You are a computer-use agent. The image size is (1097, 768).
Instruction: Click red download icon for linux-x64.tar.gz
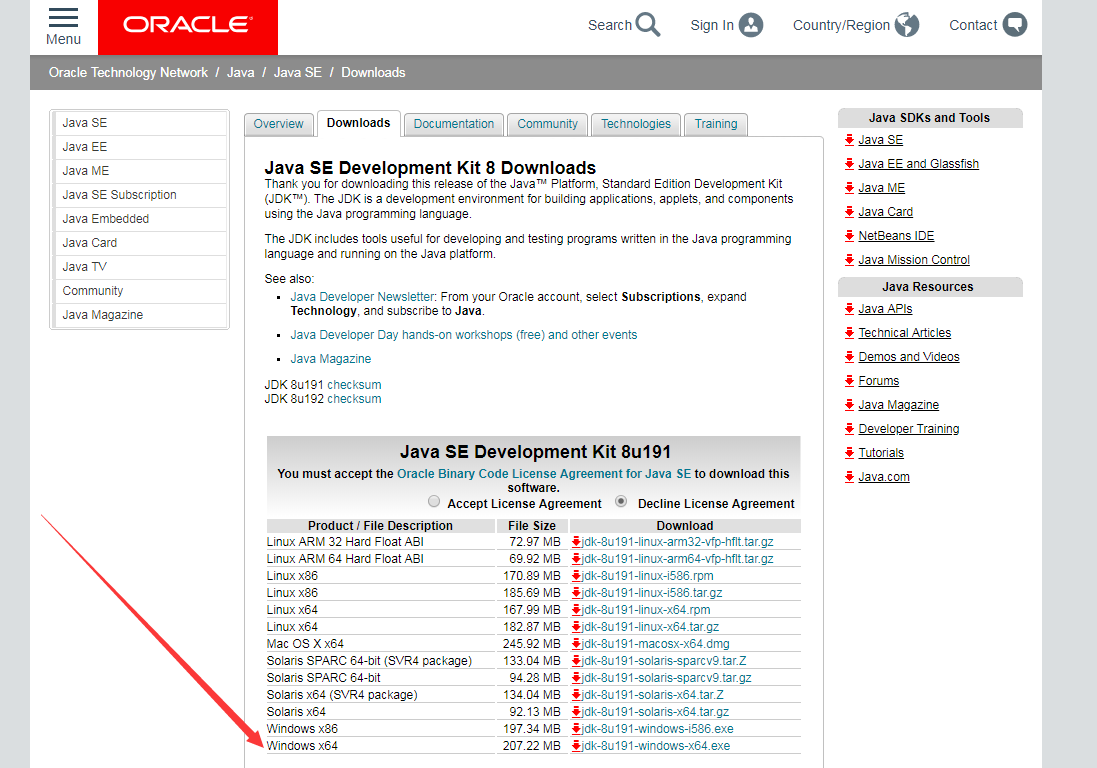coord(576,627)
